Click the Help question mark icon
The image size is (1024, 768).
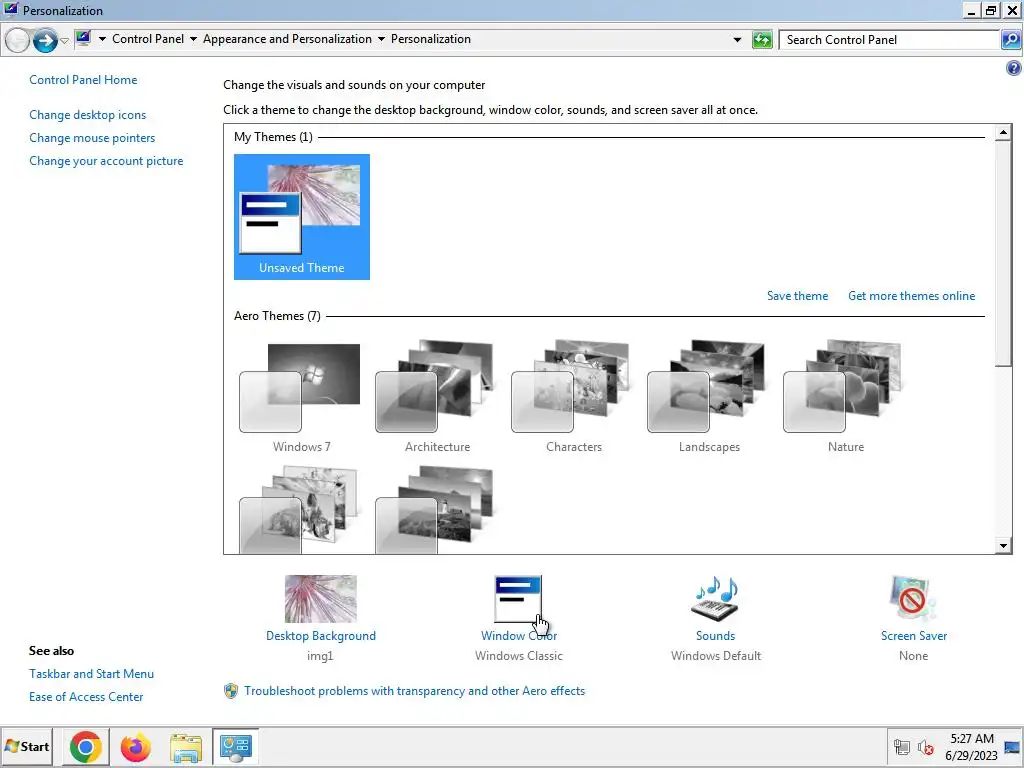click(x=1014, y=68)
